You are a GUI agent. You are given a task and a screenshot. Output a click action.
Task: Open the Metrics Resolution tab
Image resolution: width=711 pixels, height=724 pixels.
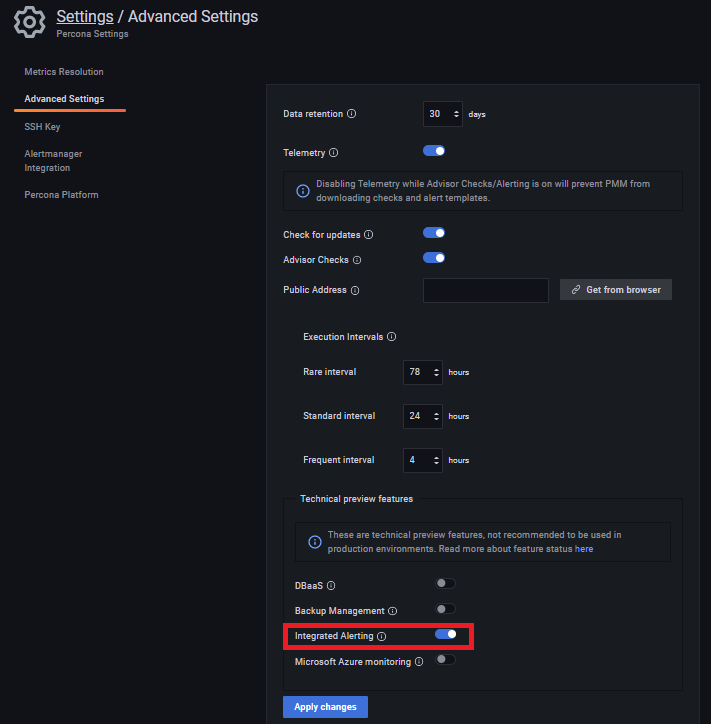64,72
